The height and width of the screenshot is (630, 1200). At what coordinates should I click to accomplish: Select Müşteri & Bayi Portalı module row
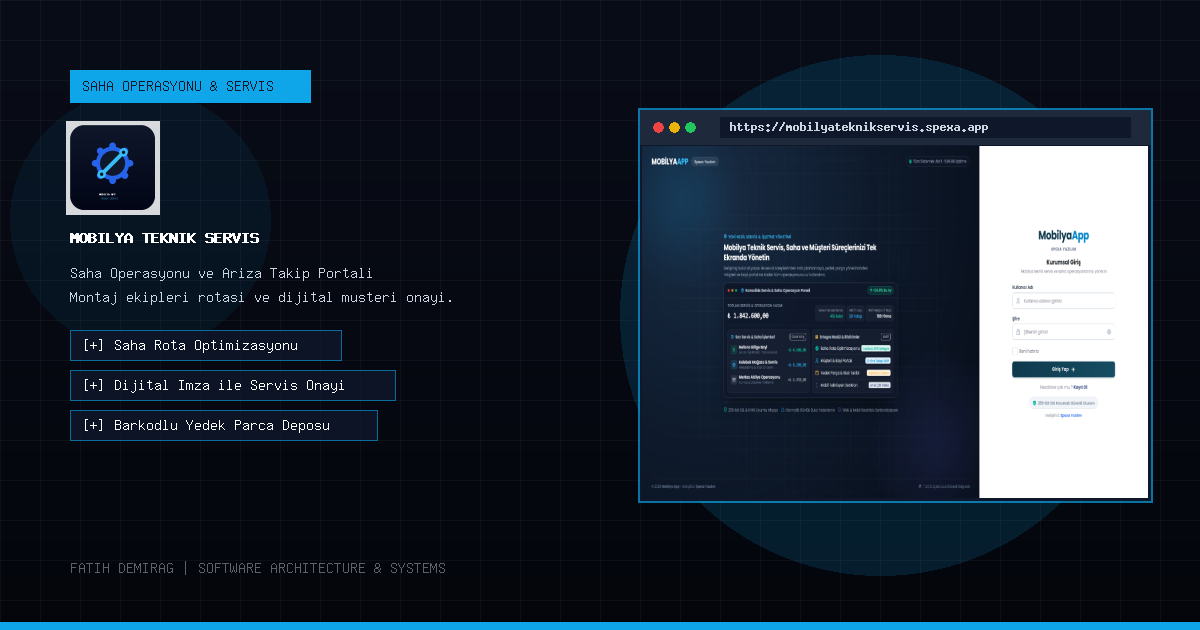coord(853,360)
